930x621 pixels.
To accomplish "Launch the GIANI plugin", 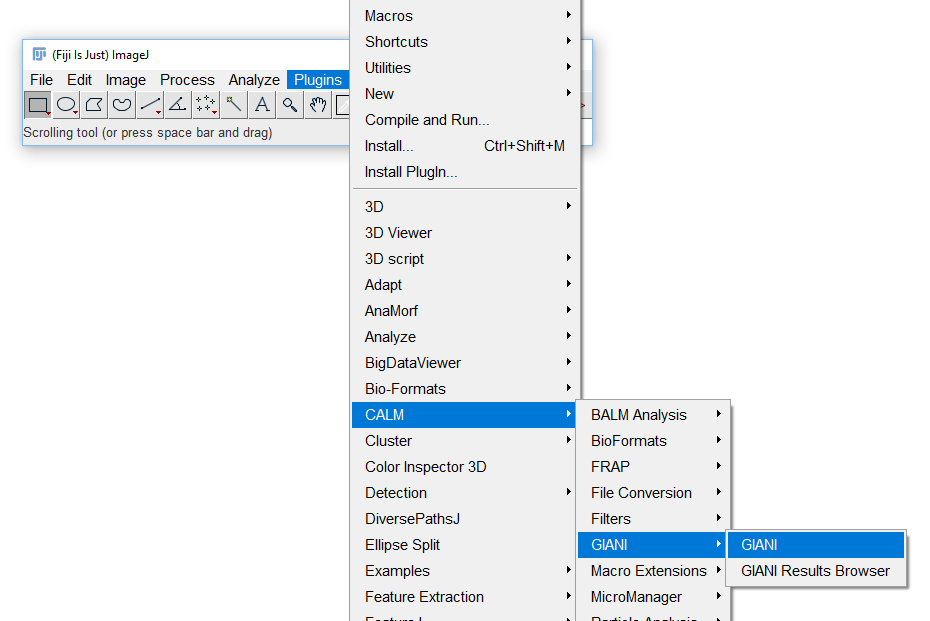I will pos(816,545).
